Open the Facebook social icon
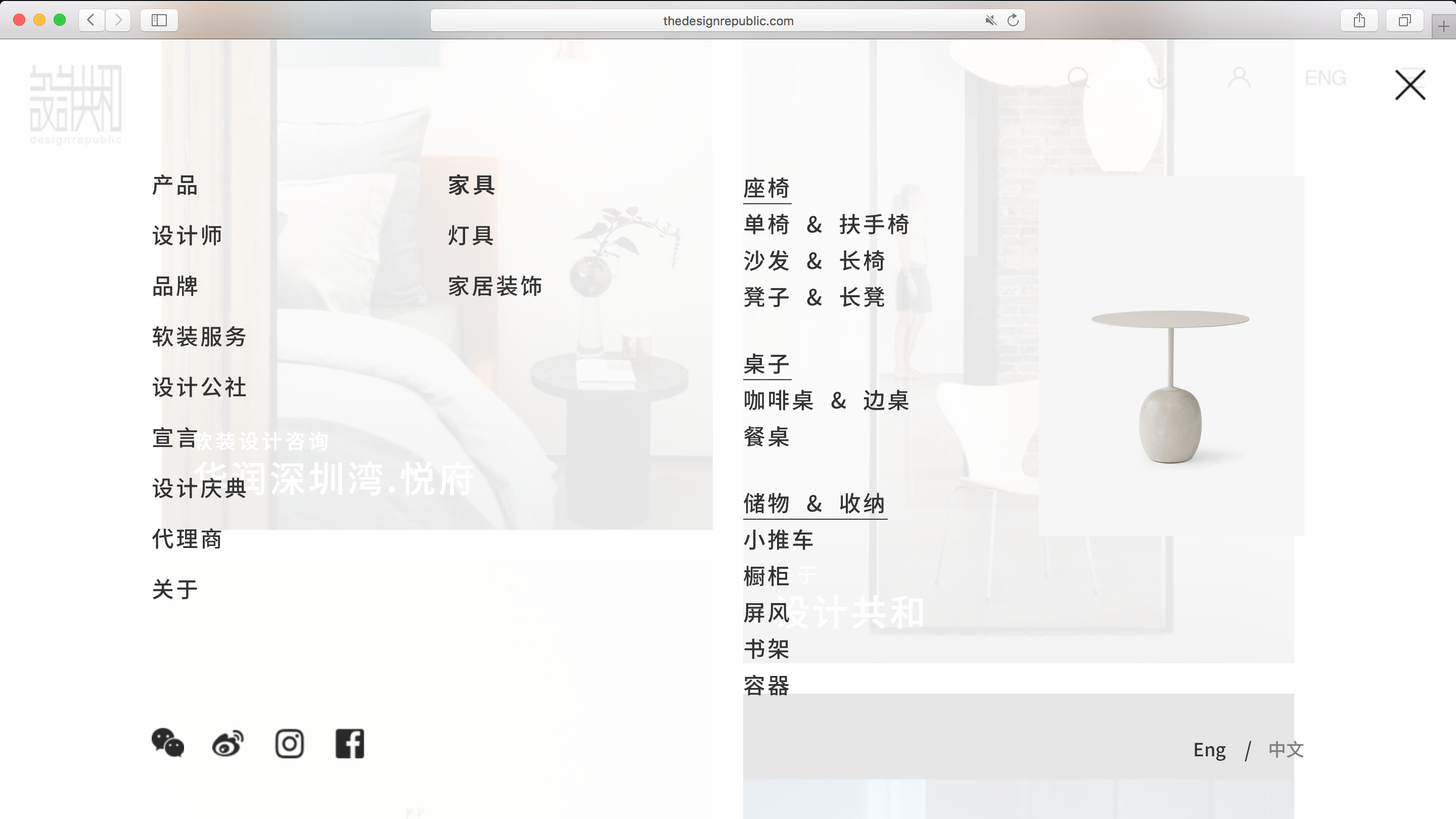 tap(350, 743)
